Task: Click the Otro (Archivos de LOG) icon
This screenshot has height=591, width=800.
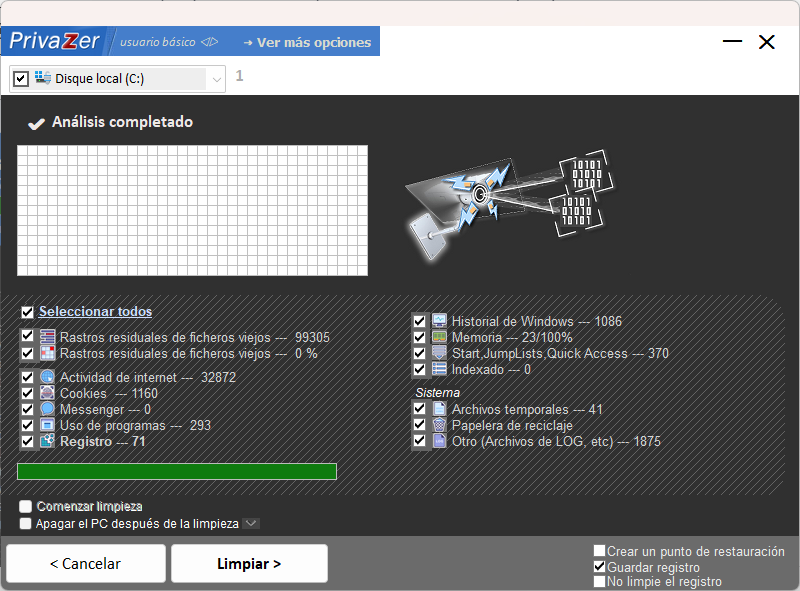Action: click(x=439, y=441)
